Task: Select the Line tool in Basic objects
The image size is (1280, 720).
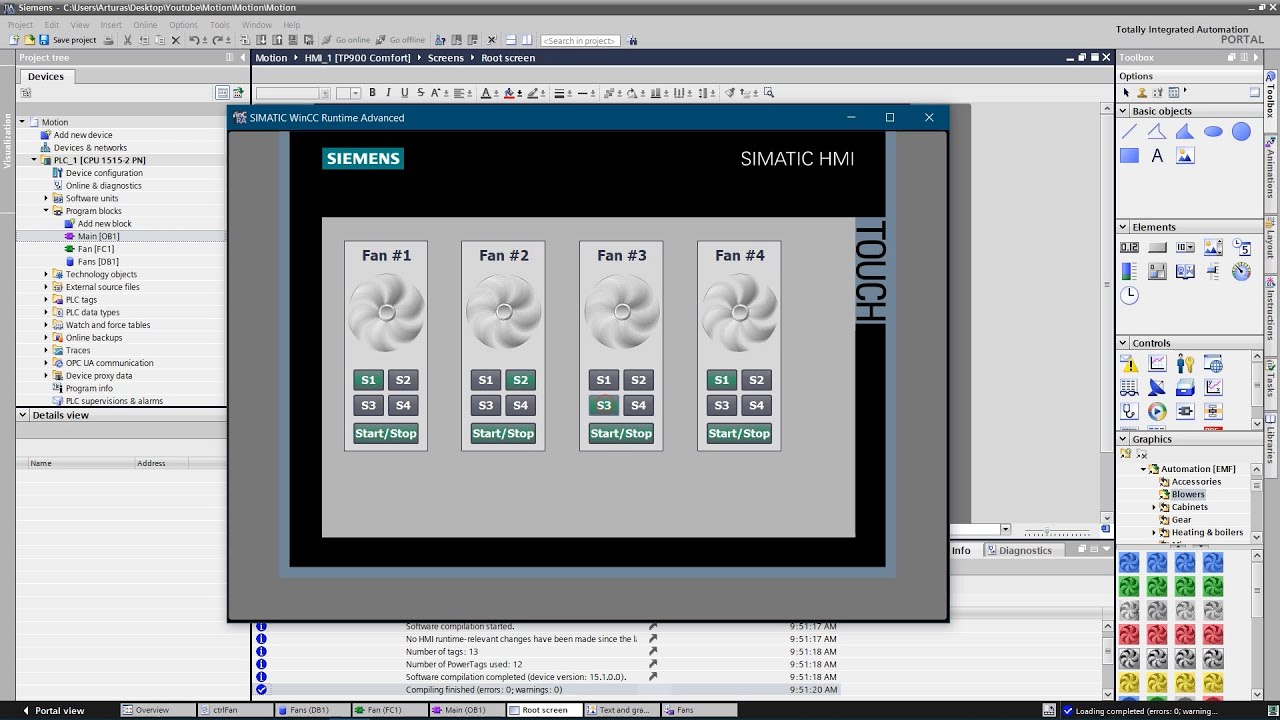Action: click(1129, 132)
